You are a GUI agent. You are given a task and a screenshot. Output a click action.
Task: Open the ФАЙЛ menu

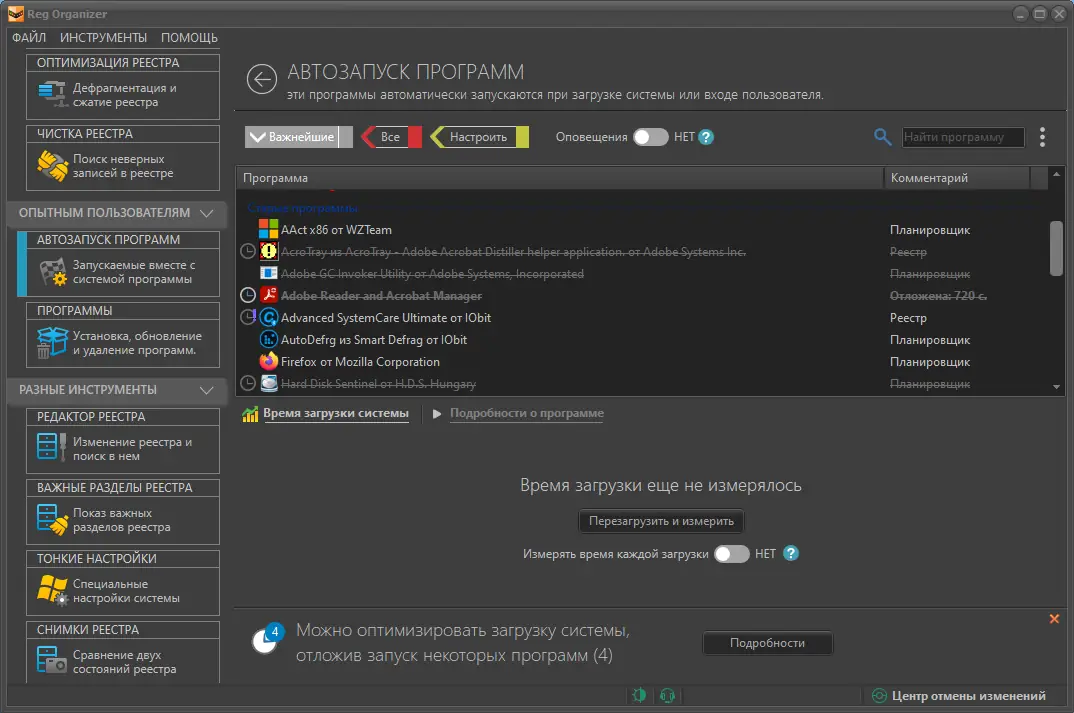(x=29, y=38)
